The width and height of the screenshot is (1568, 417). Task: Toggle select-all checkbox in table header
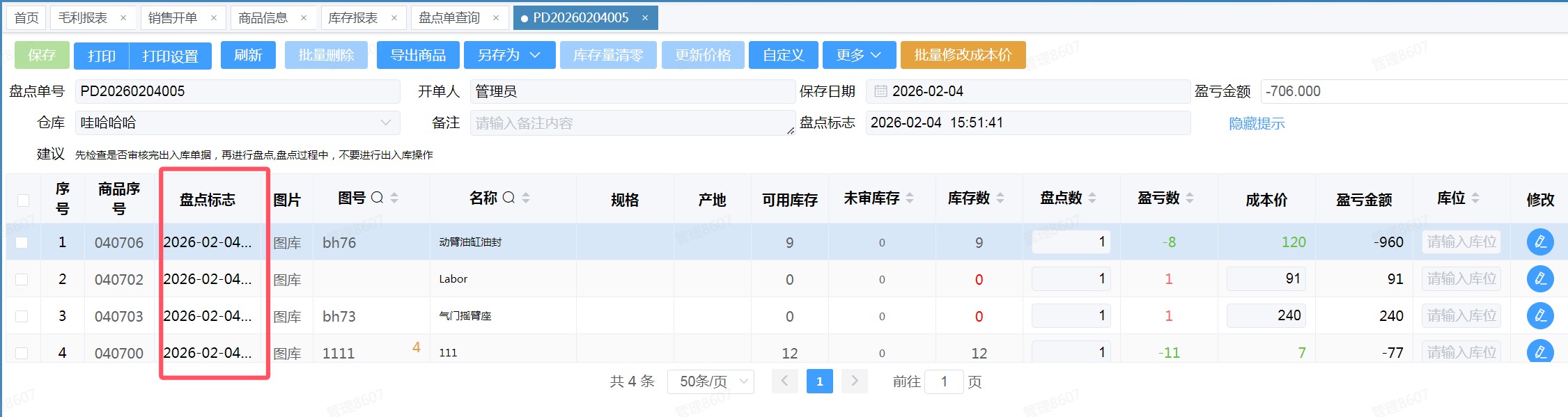pos(23,200)
